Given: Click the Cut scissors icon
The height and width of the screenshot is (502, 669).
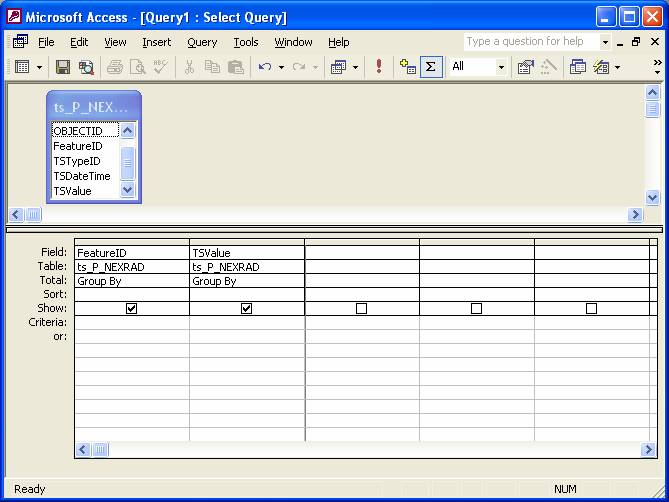Looking at the screenshot, I should click(189, 67).
